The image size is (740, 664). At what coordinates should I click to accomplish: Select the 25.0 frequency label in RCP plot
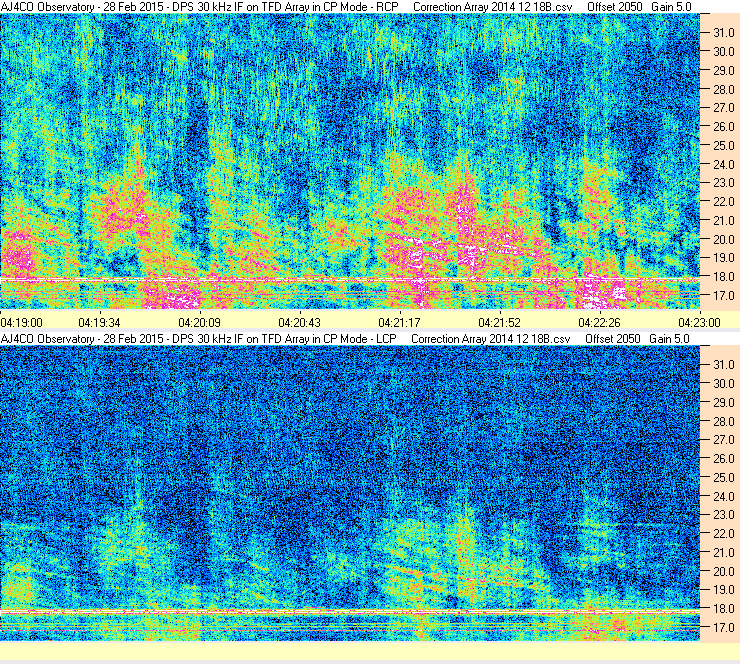[723, 145]
